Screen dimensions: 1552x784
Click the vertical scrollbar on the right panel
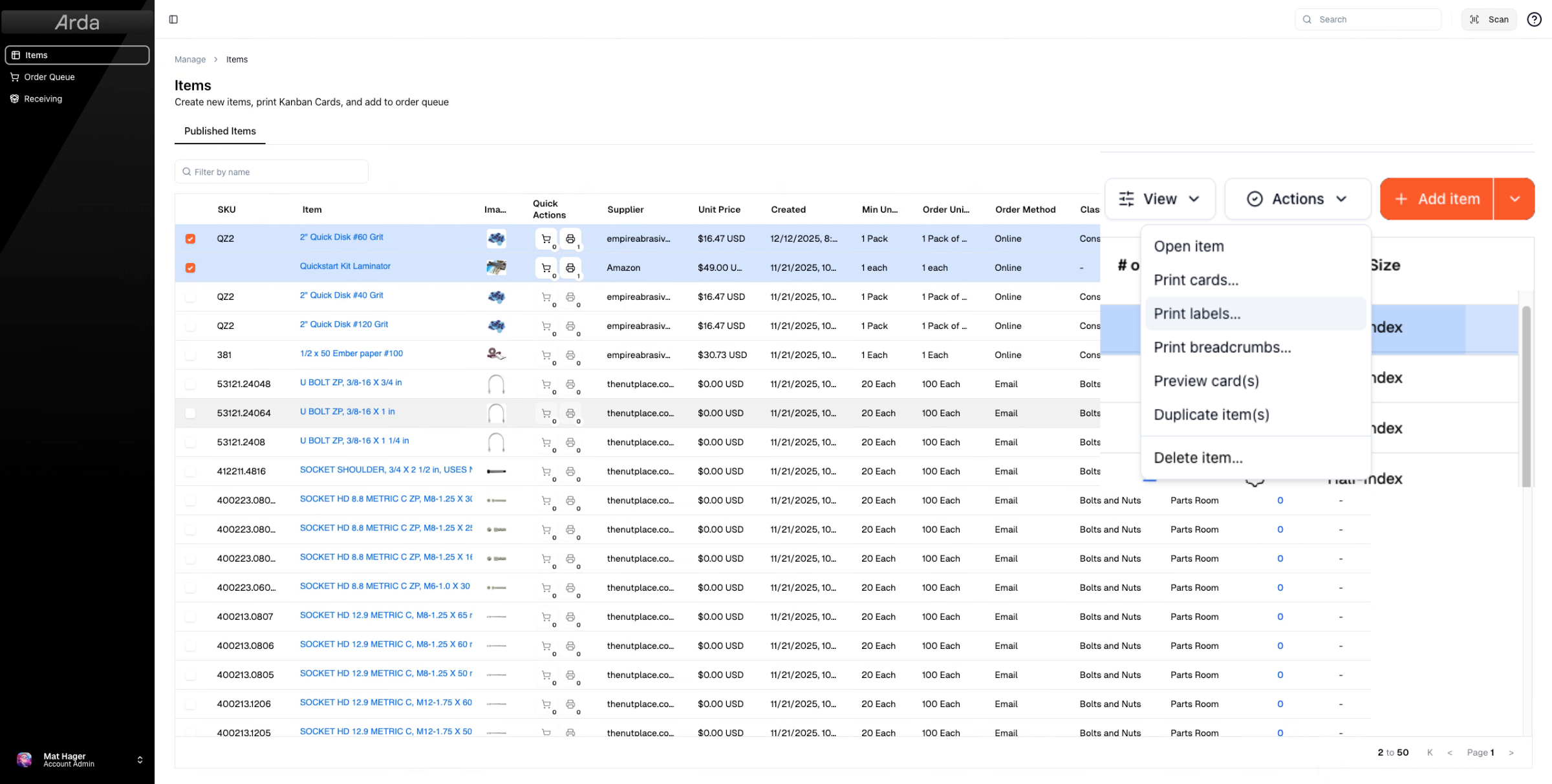pos(1526,396)
